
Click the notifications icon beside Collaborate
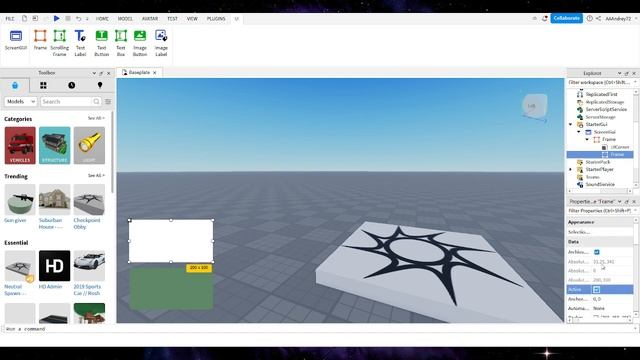[544, 18]
